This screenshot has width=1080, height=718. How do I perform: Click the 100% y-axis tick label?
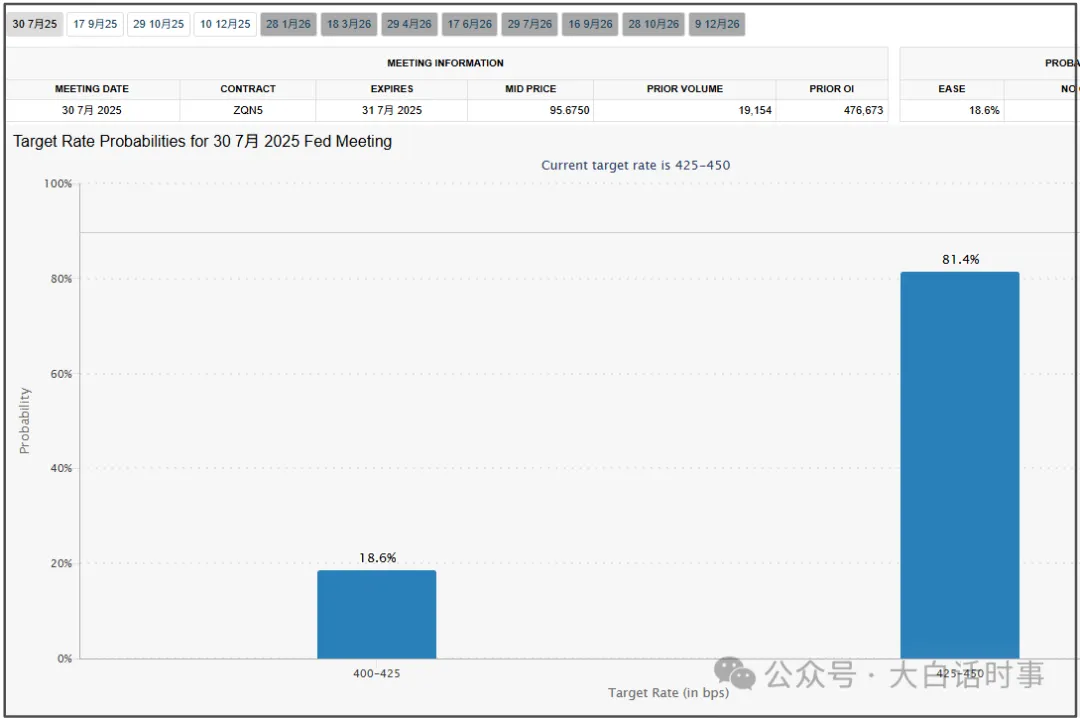coord(58,184)
